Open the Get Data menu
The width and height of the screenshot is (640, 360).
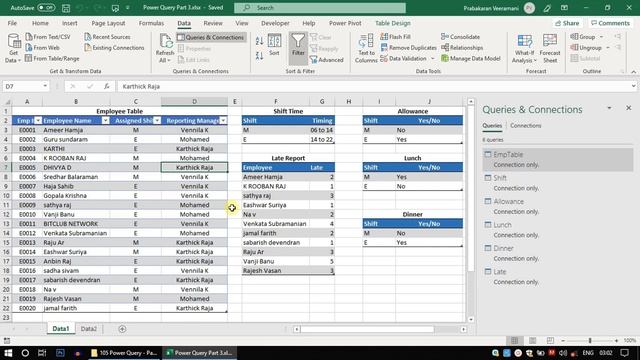pos(13,48)
